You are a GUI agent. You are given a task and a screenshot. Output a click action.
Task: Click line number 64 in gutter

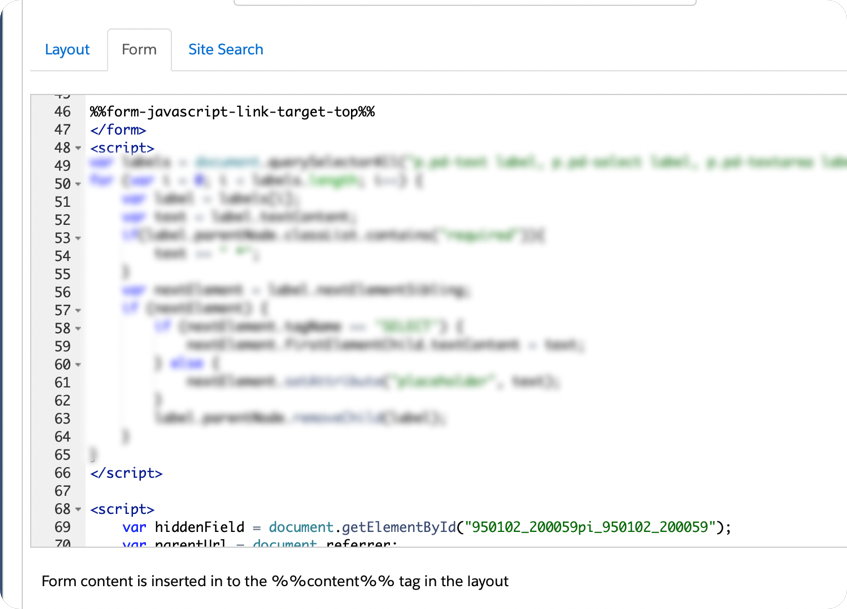click(63, 437)
